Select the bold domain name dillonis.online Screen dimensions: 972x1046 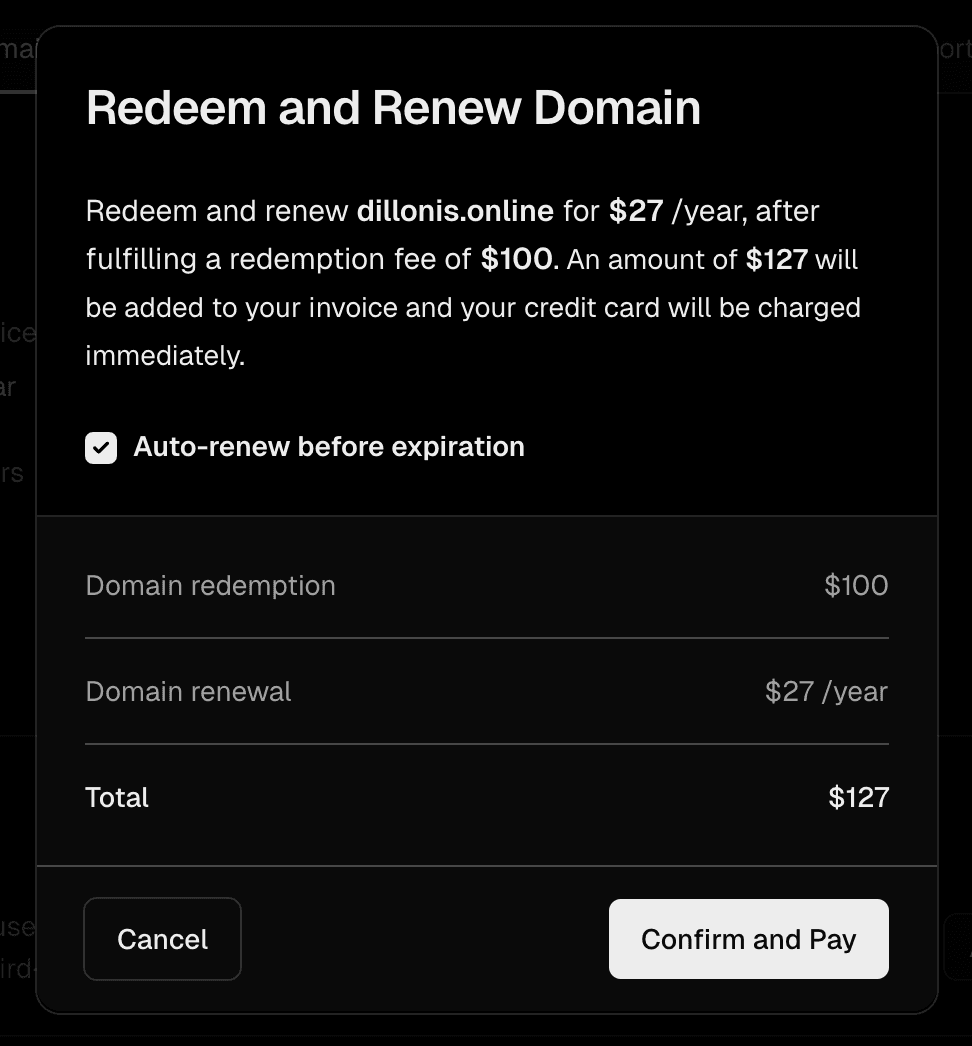455,211
